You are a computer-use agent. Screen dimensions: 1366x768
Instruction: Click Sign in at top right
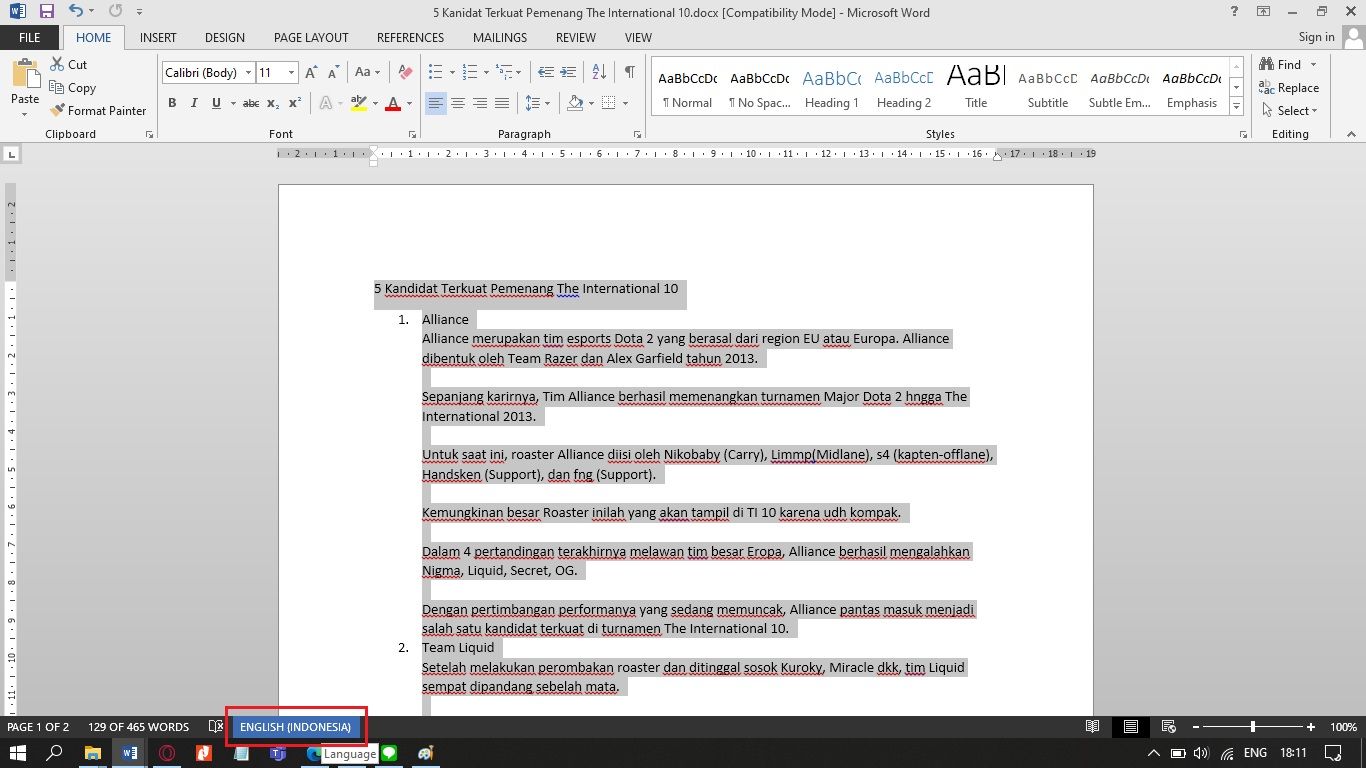click(x=1316, y=38)
